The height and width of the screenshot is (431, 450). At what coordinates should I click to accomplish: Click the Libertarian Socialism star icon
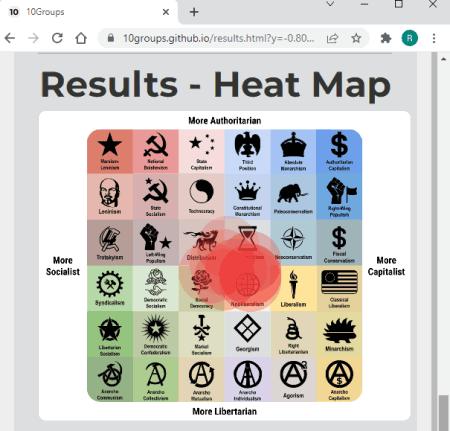110,330
